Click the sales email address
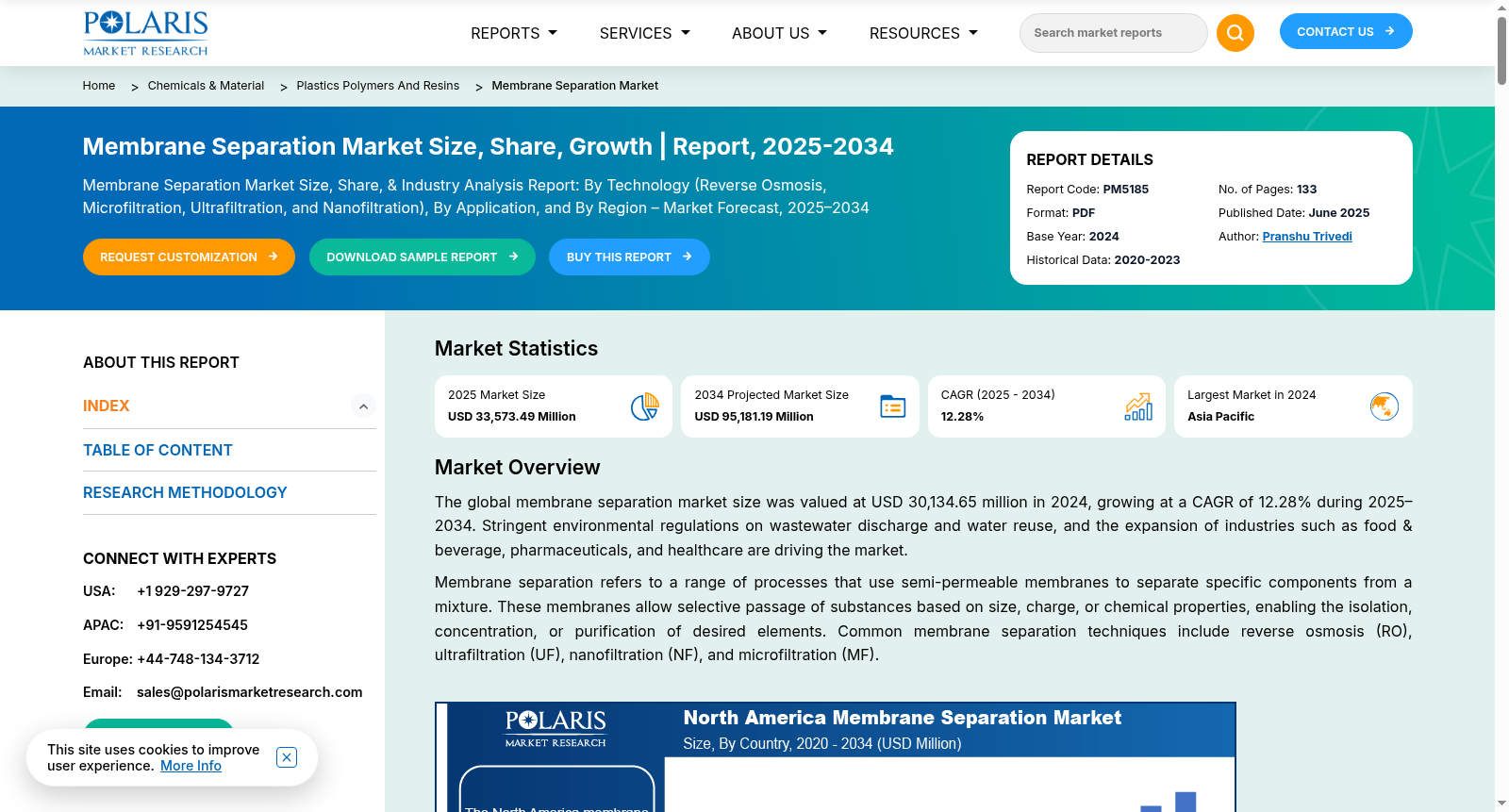The width and height of the screenshot is (1509, 812). tap(249, 692)
